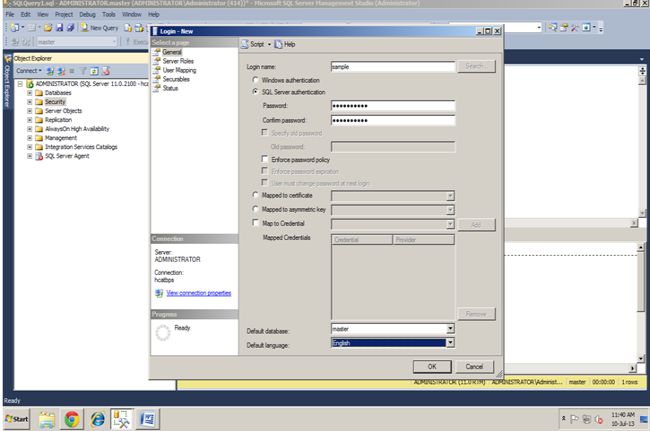The width and height of the screenshot is (650, 431).
Task: Collapse the ADMINISTRATOR server node
Action: pyautogui.click(x=19, y=84)
